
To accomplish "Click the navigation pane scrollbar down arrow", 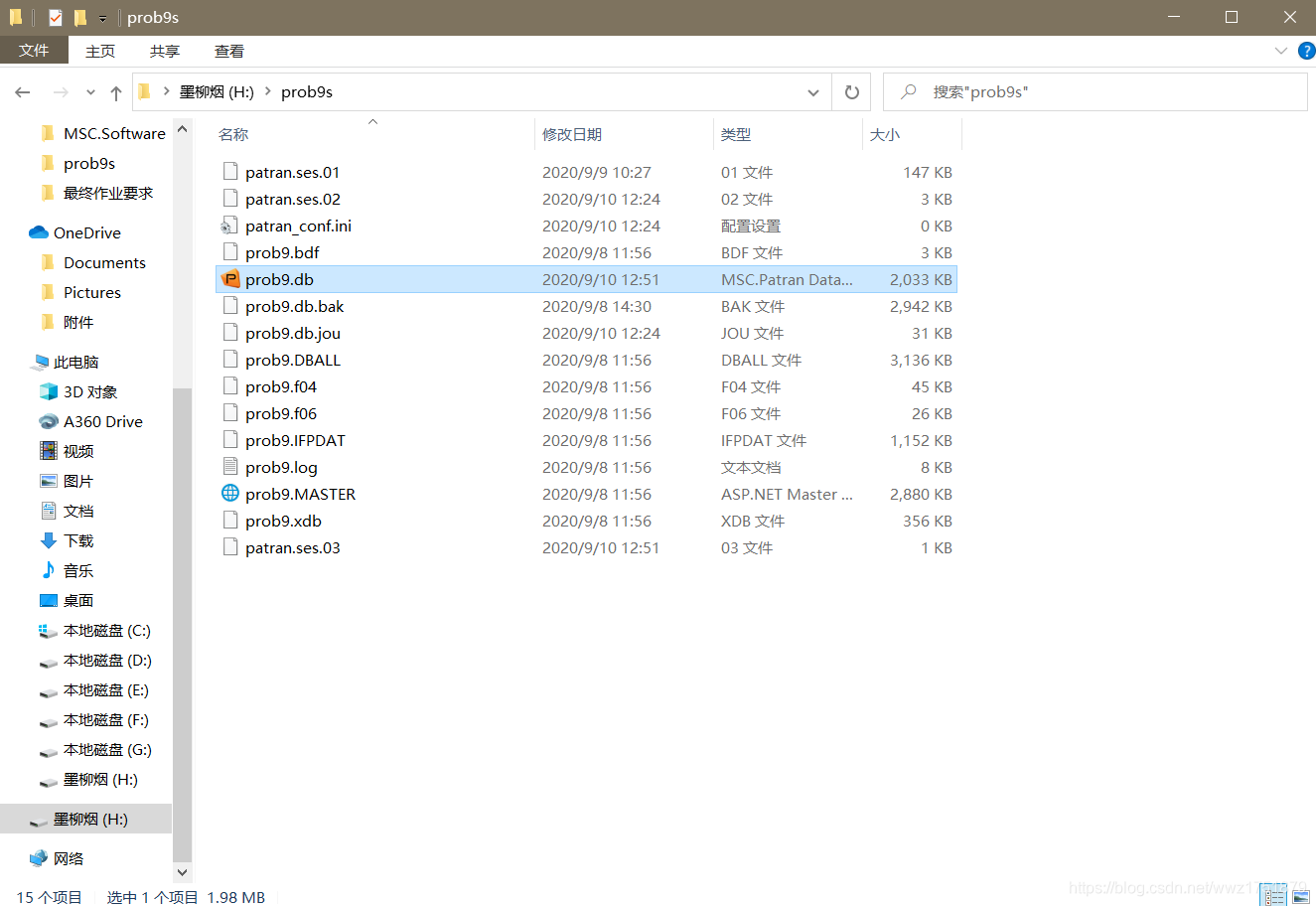I will point(182,872).
